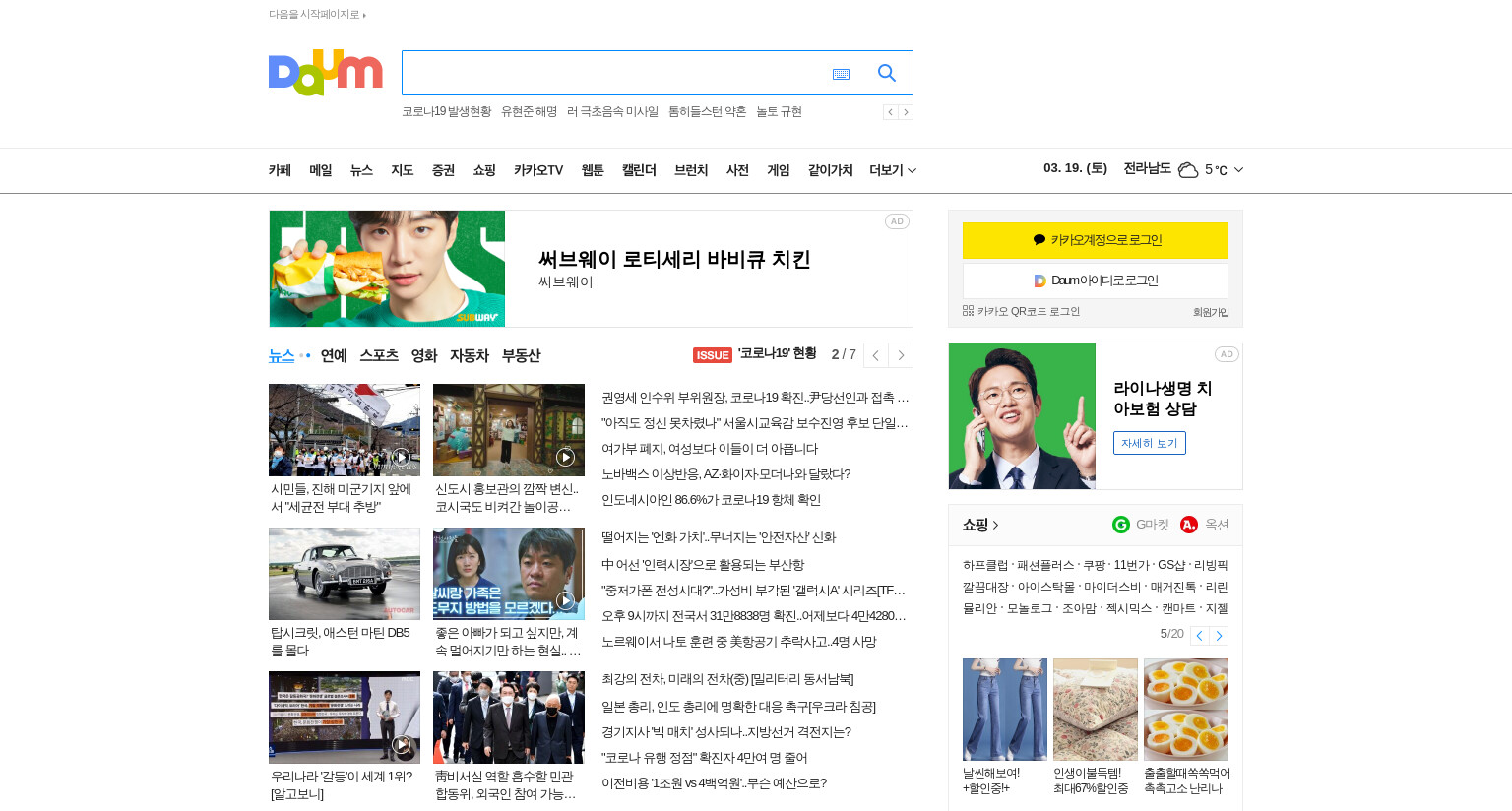Click the Daum logo
This screenshot has width=1512, height=811.
(325, 72)
